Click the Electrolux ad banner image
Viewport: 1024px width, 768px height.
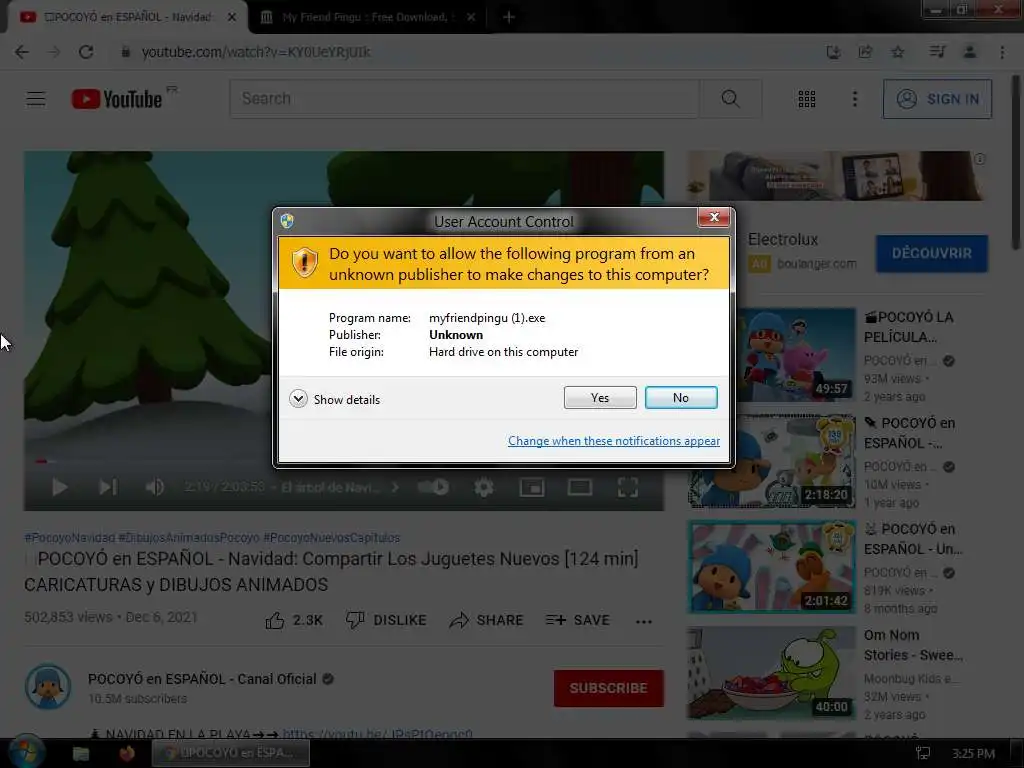tap(836, 176)
